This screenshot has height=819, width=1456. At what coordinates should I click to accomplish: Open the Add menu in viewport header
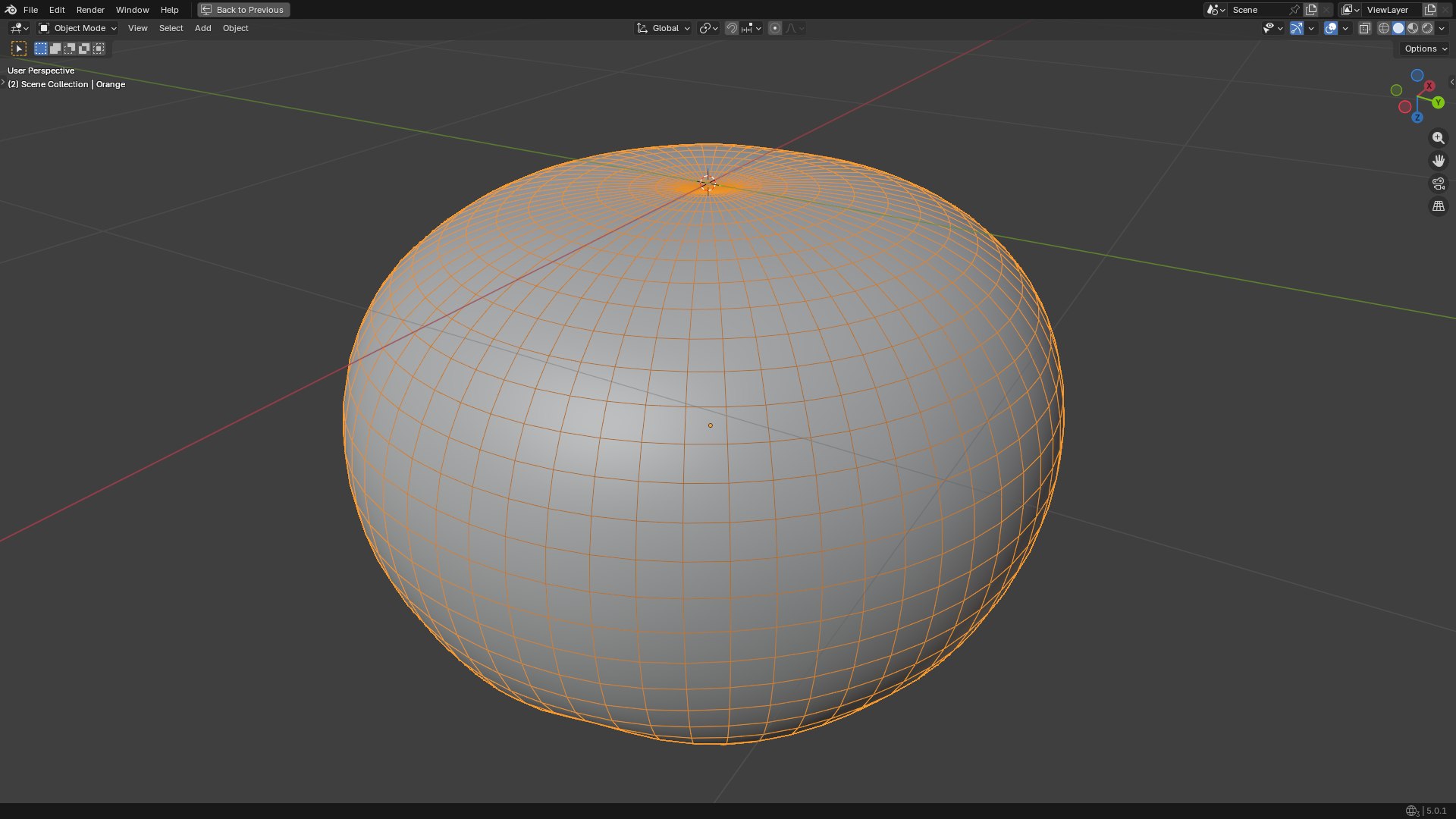coord(202,28)
